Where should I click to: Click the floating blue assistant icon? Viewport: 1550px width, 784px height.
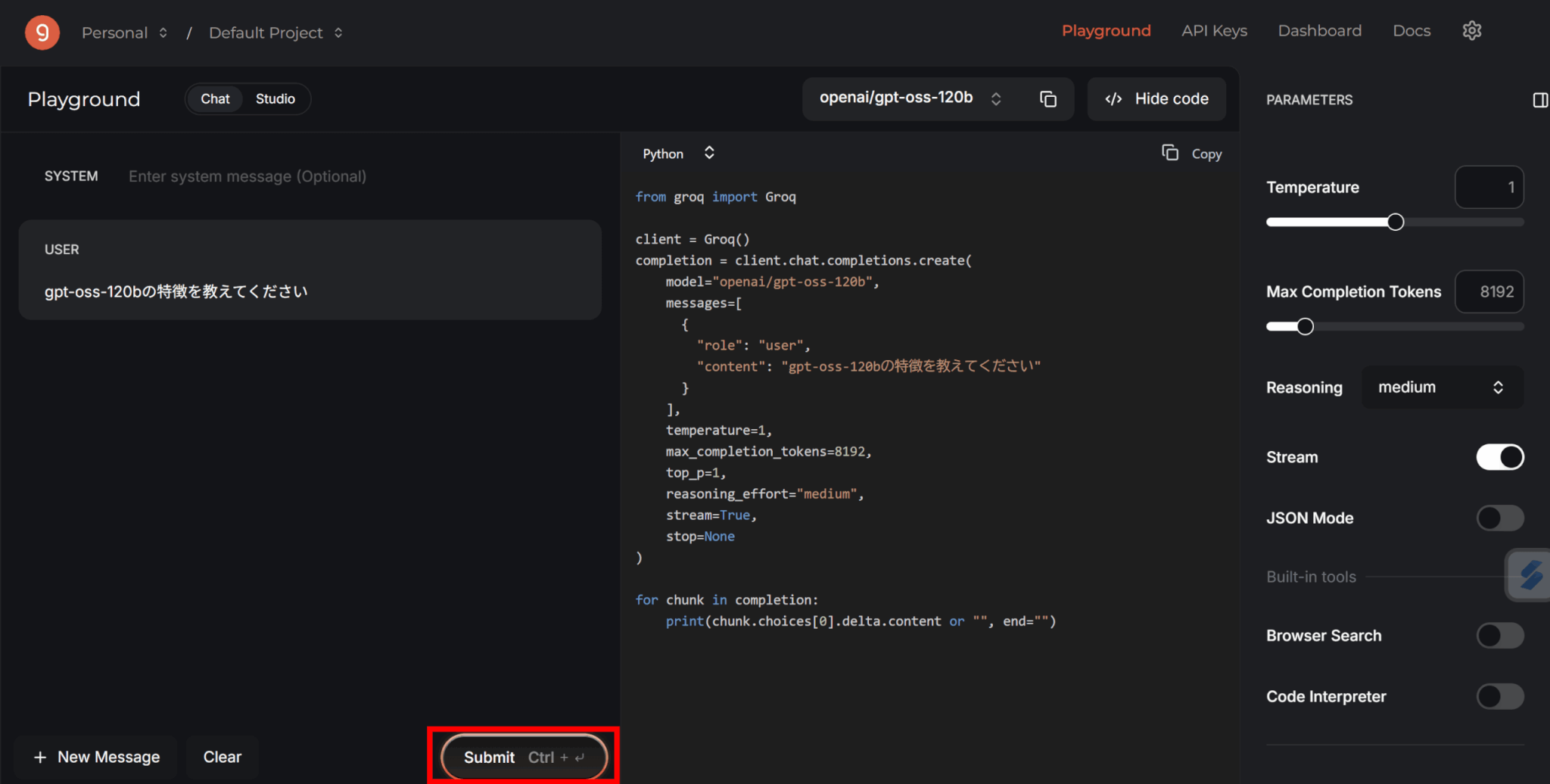[1530, 575]
